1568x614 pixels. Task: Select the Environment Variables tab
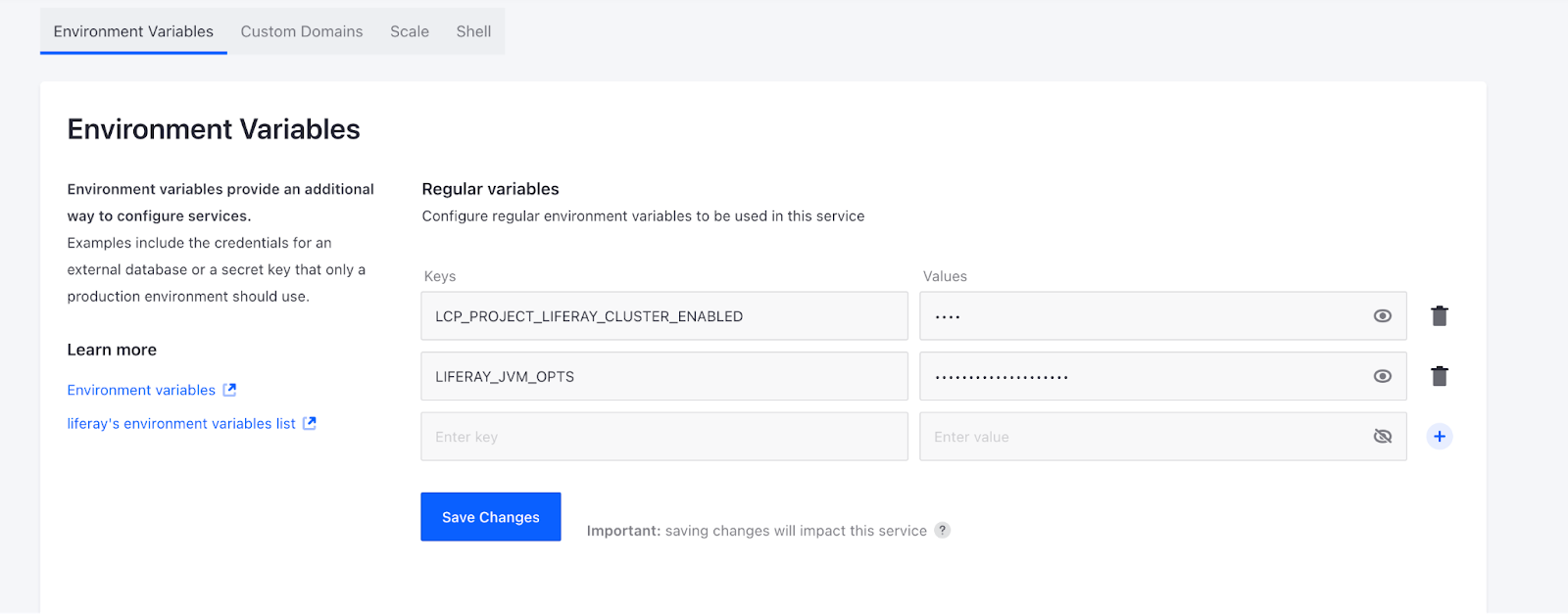133,31
